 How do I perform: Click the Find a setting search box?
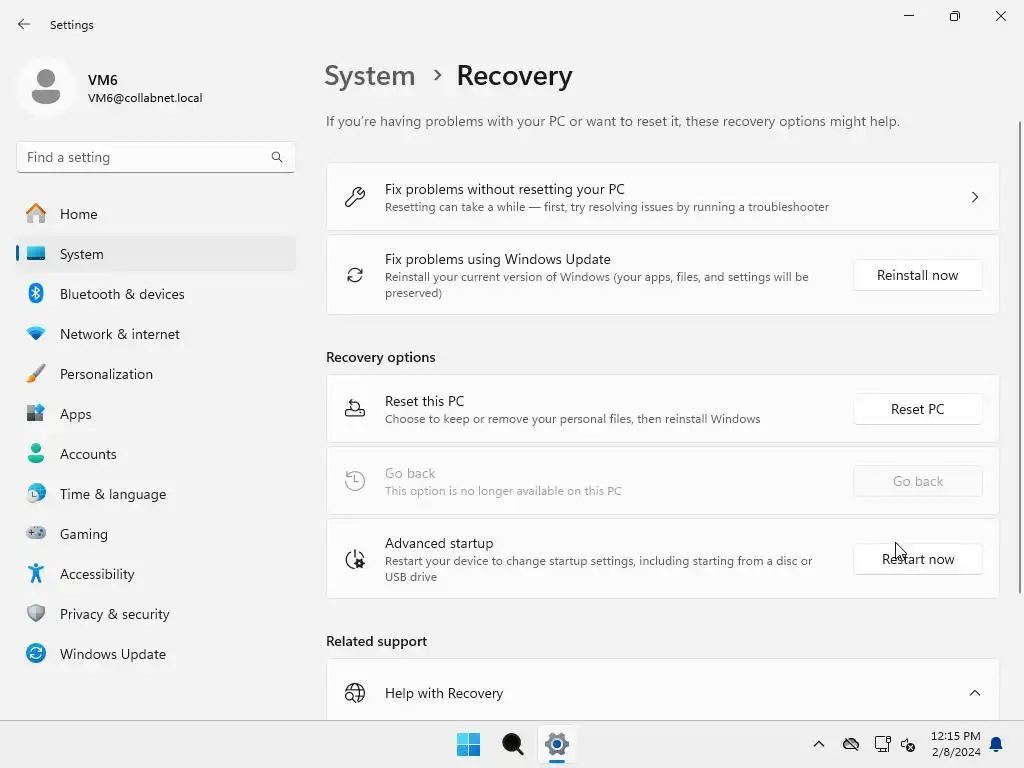(x=156, y=157)
